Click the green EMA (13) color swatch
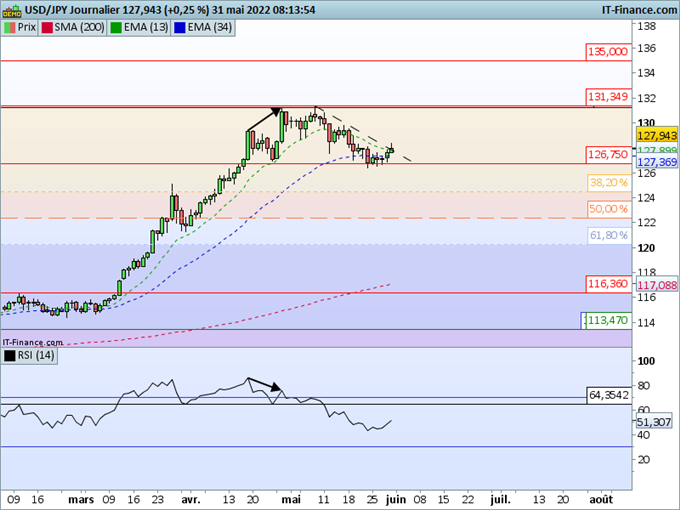Image resolution: width=680 pixels, height=510 pixels. 116,28
